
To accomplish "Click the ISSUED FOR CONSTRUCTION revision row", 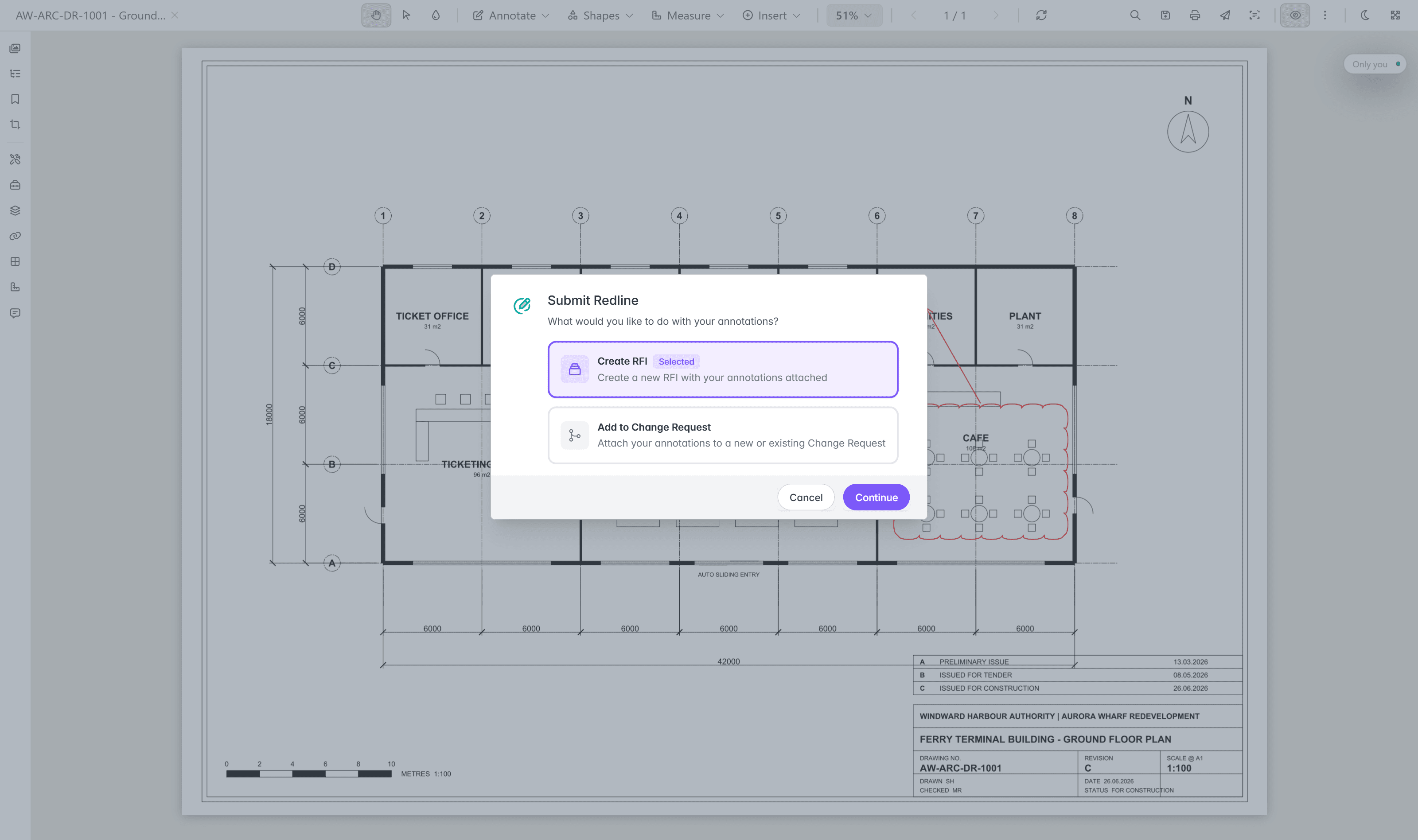I will [x=1077, y=688].
